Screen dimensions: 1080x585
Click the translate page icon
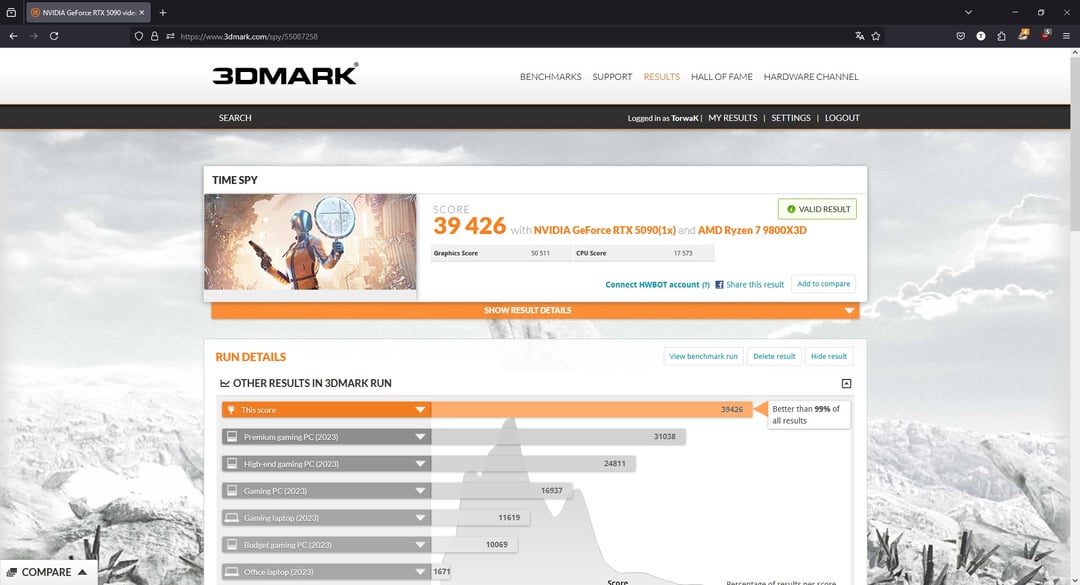click(x=860, y=36)
